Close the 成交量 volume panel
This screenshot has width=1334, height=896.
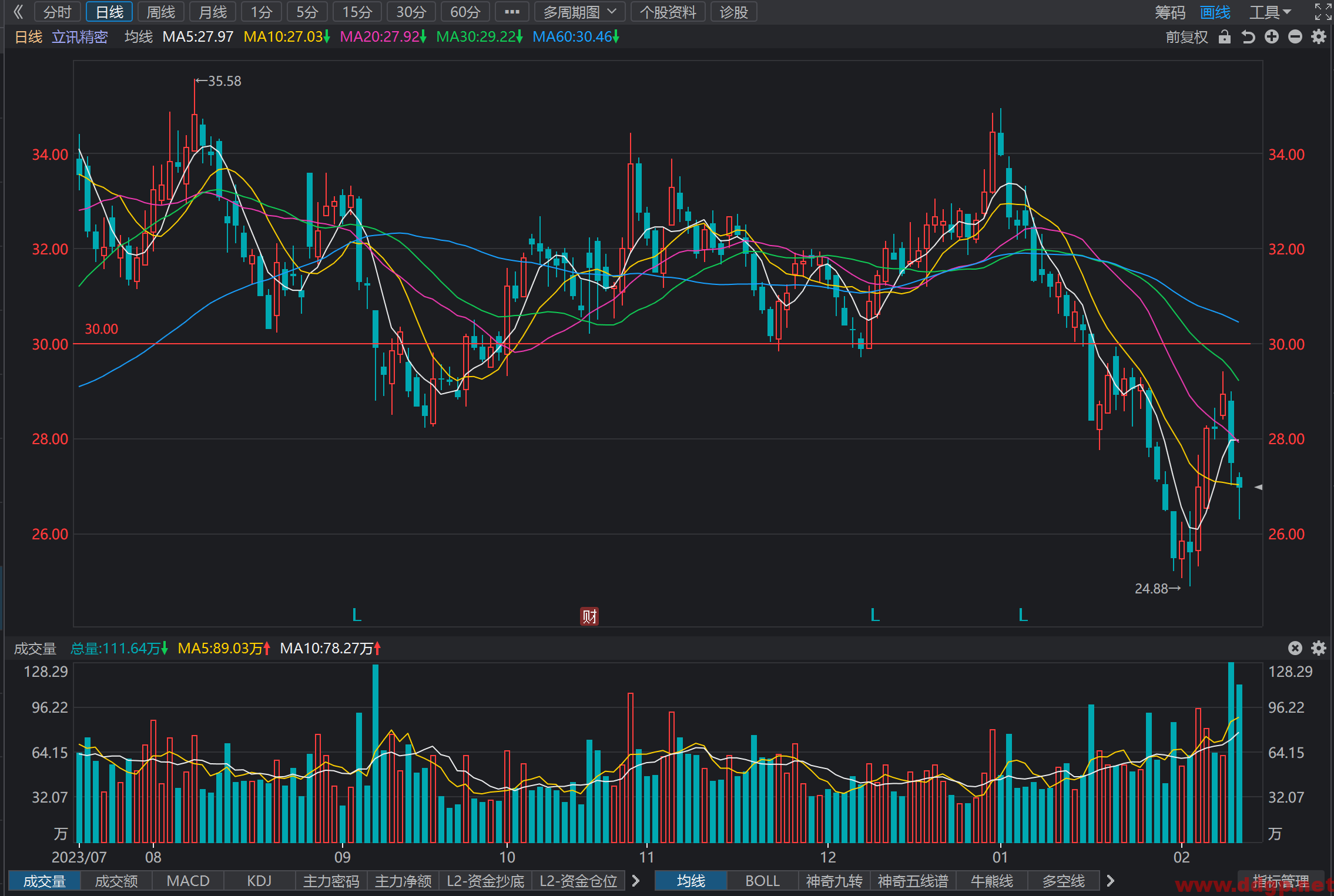click(x=1295, y=648)
